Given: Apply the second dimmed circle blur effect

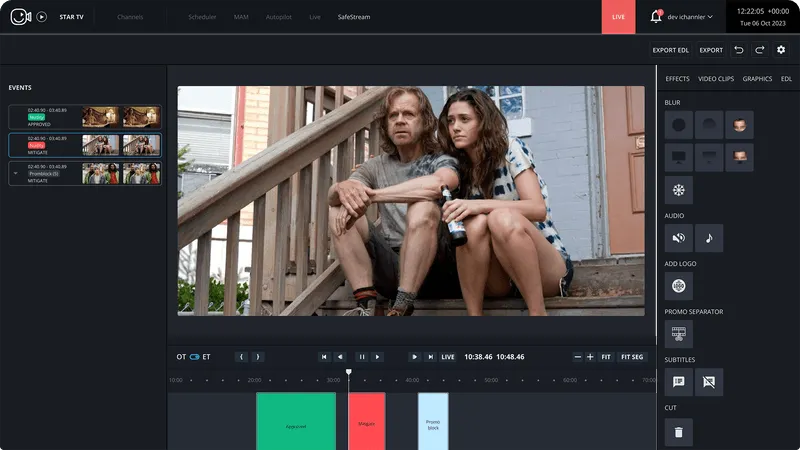Looking at the screenshot, I should [x=709, y=125].
